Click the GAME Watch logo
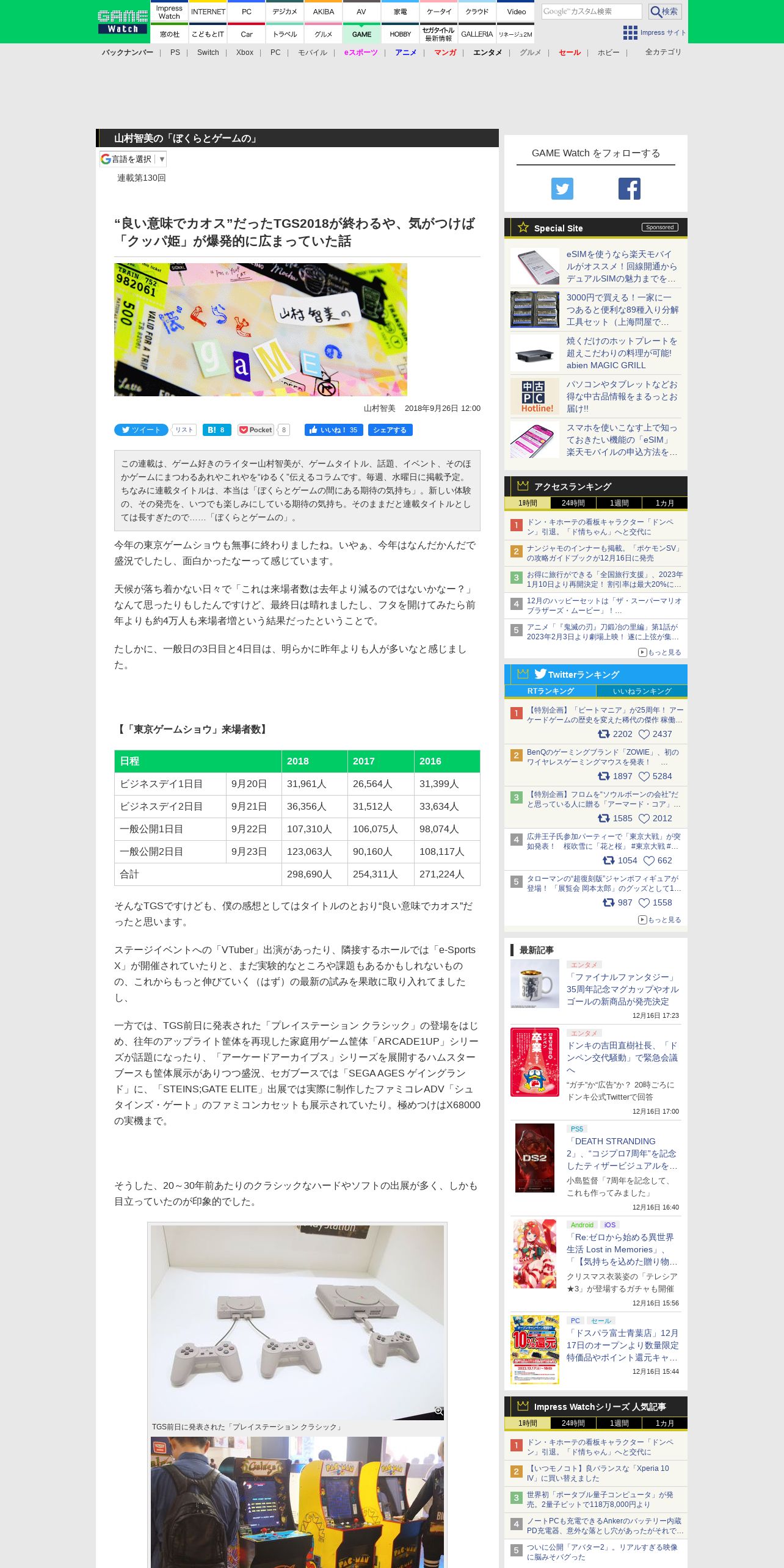This screenshot has height=1568, width=784. [x=123, y=21]
